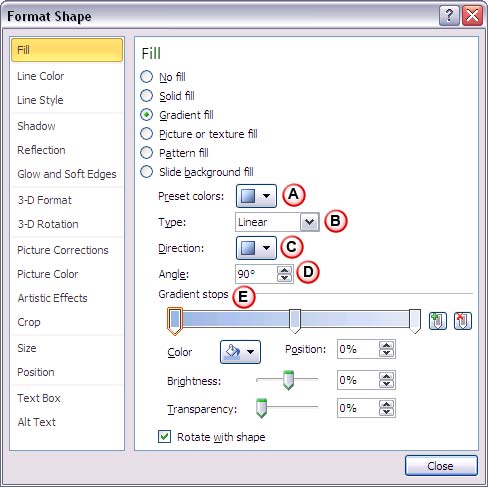This screenshot has height=487, width=488.
Task: Click the gradient stop Position field
Action: 358,349
